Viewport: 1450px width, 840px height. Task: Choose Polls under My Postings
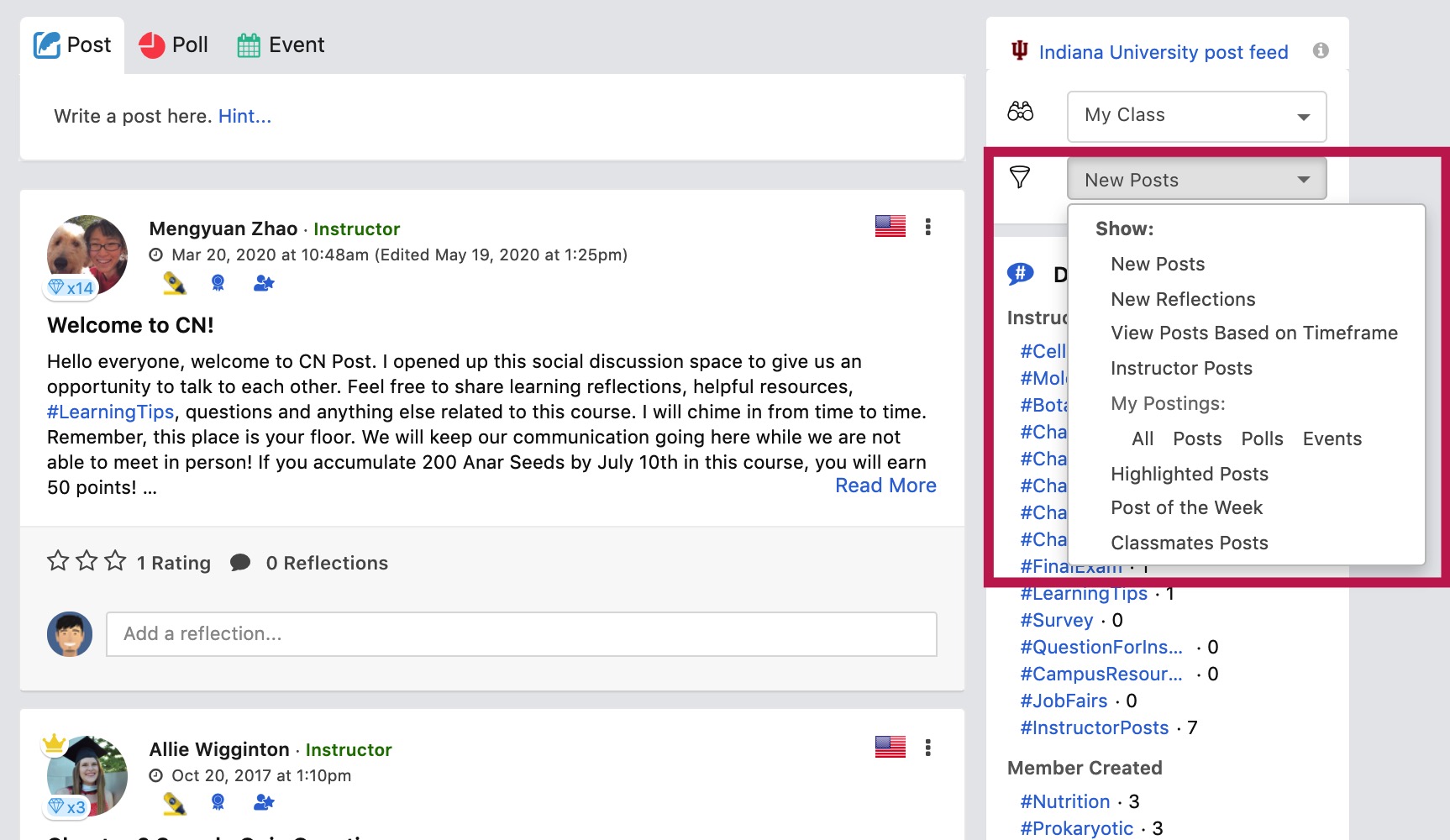pos(1262,439)
